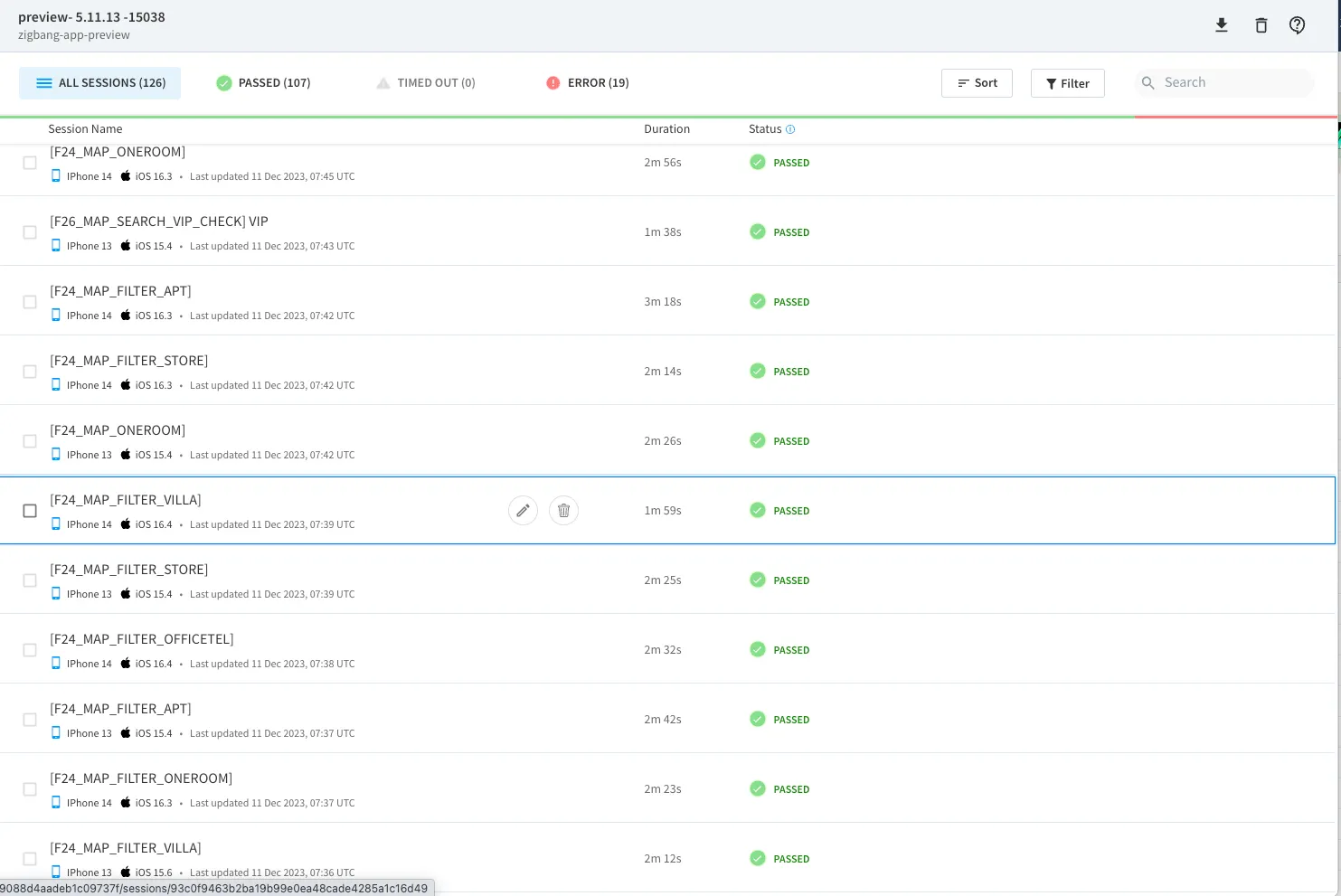Focus the Search sessions field
Screen dimensions: 1341x896
(1224, 83)
